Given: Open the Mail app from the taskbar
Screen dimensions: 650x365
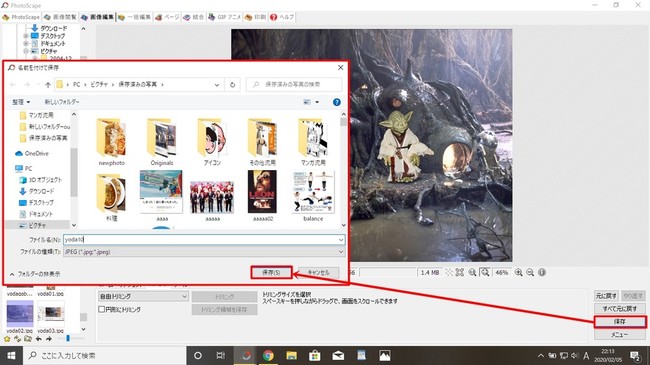Looking at the screenshot, I should [338, 355].
